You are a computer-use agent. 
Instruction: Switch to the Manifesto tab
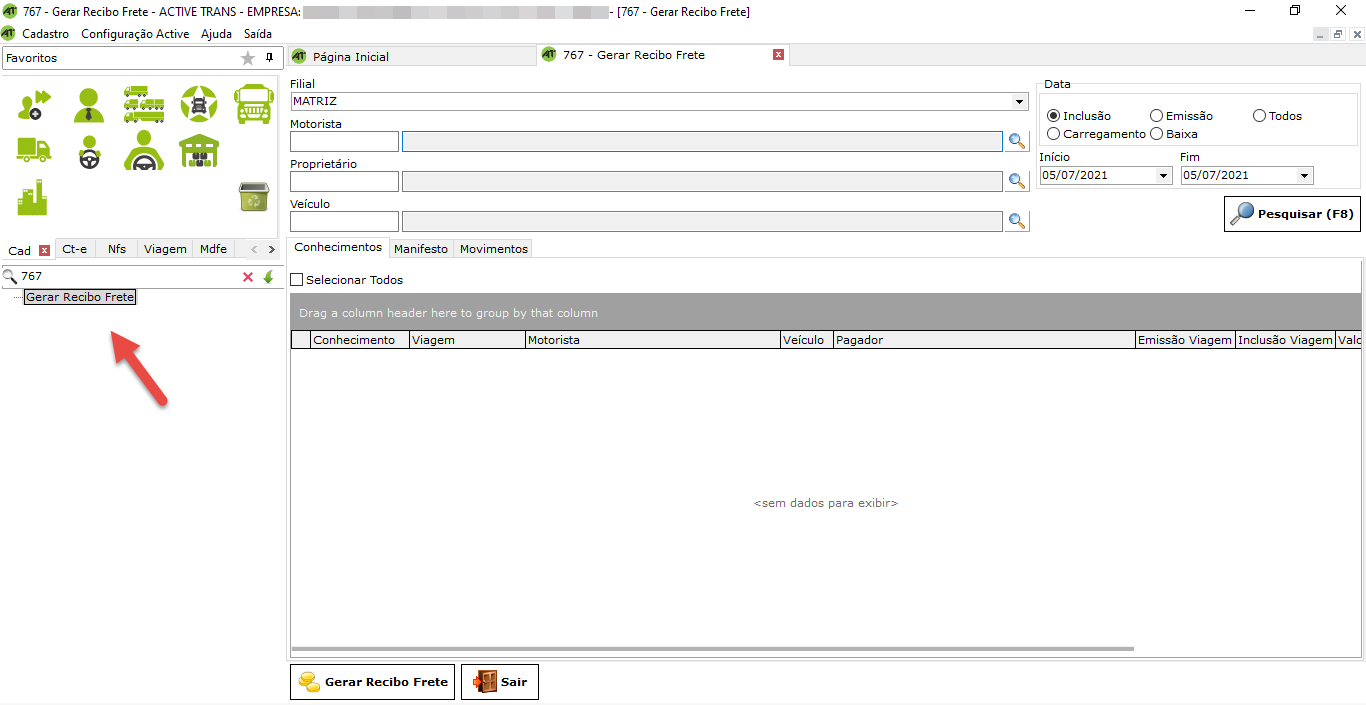(x=421, y=249)
